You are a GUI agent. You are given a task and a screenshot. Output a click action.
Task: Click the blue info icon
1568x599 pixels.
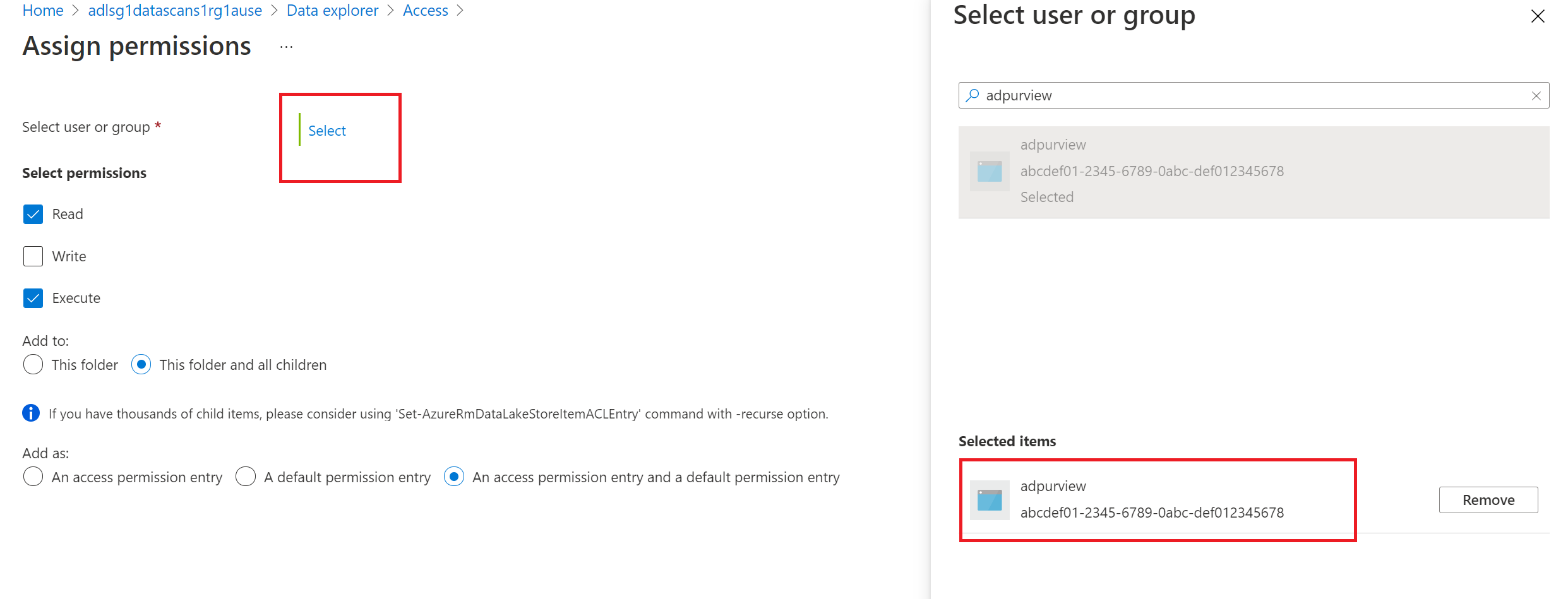[31, 413]
